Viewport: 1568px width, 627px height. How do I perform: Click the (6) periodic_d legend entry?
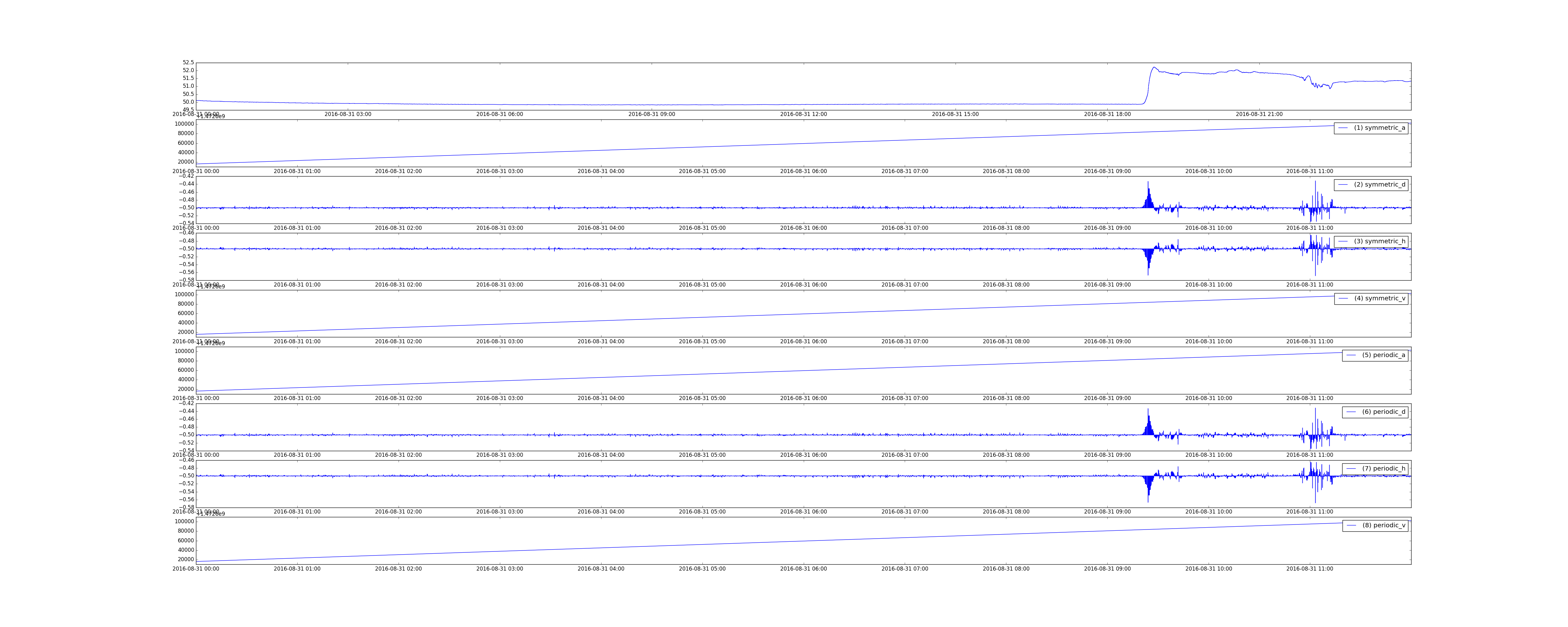pyautogui.click(x=1375, y=412)
